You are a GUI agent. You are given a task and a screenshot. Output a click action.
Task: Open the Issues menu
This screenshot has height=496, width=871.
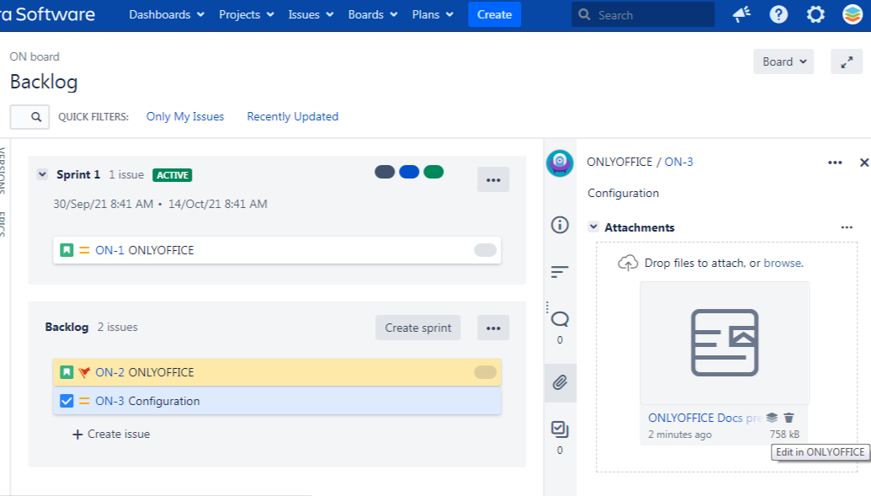(310, 15)
